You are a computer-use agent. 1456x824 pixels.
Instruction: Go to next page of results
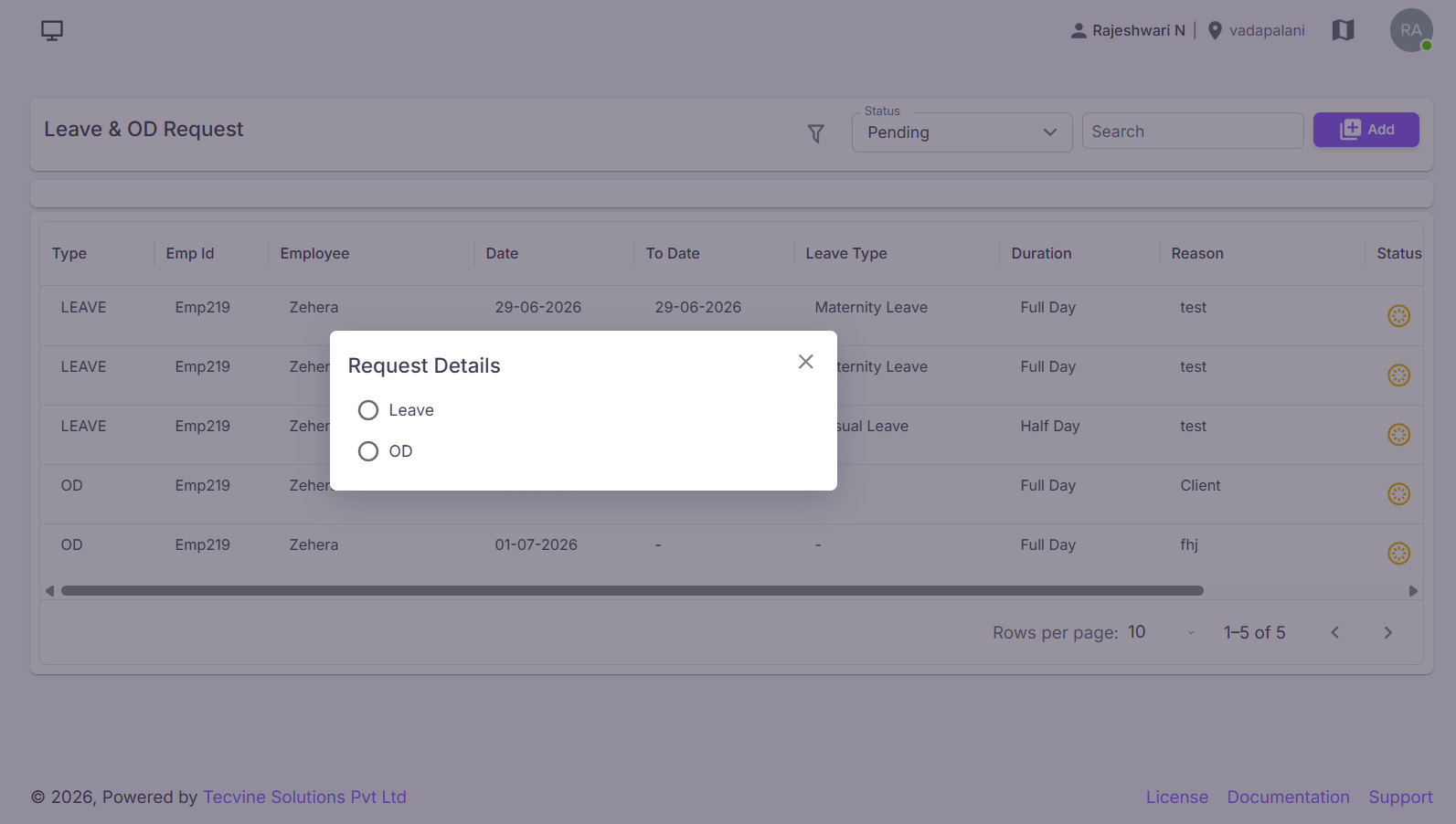(x=1387, y=632)
